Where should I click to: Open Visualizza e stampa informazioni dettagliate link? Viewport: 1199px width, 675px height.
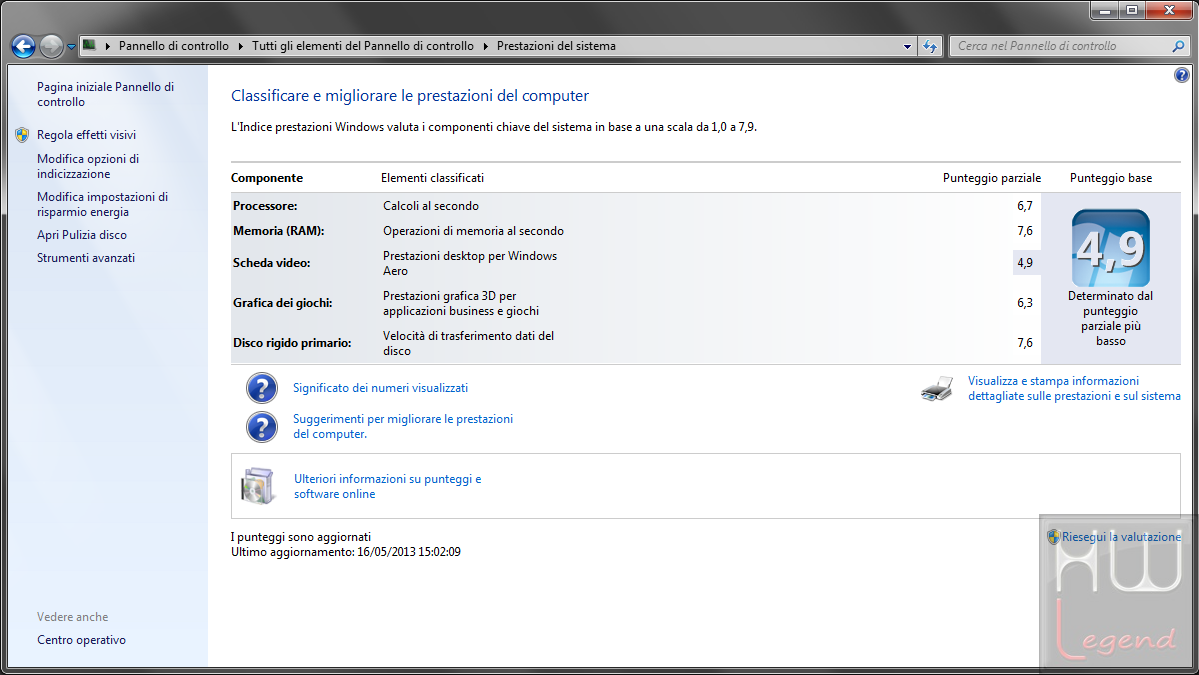click(x=1074, y=388)
